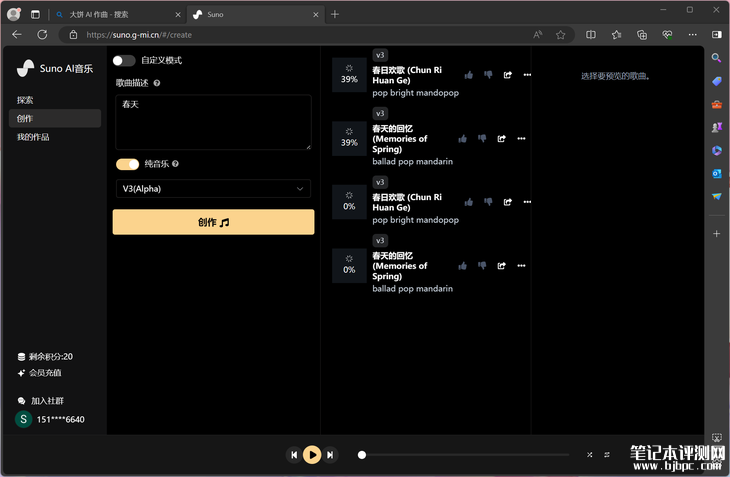Click the playback progress slider handle
730x477 pixels.
click(362, 455)
